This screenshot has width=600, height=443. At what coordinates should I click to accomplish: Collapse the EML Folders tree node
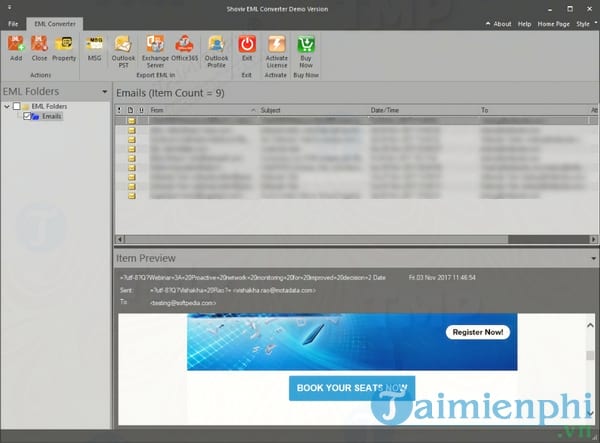(7, 106)
